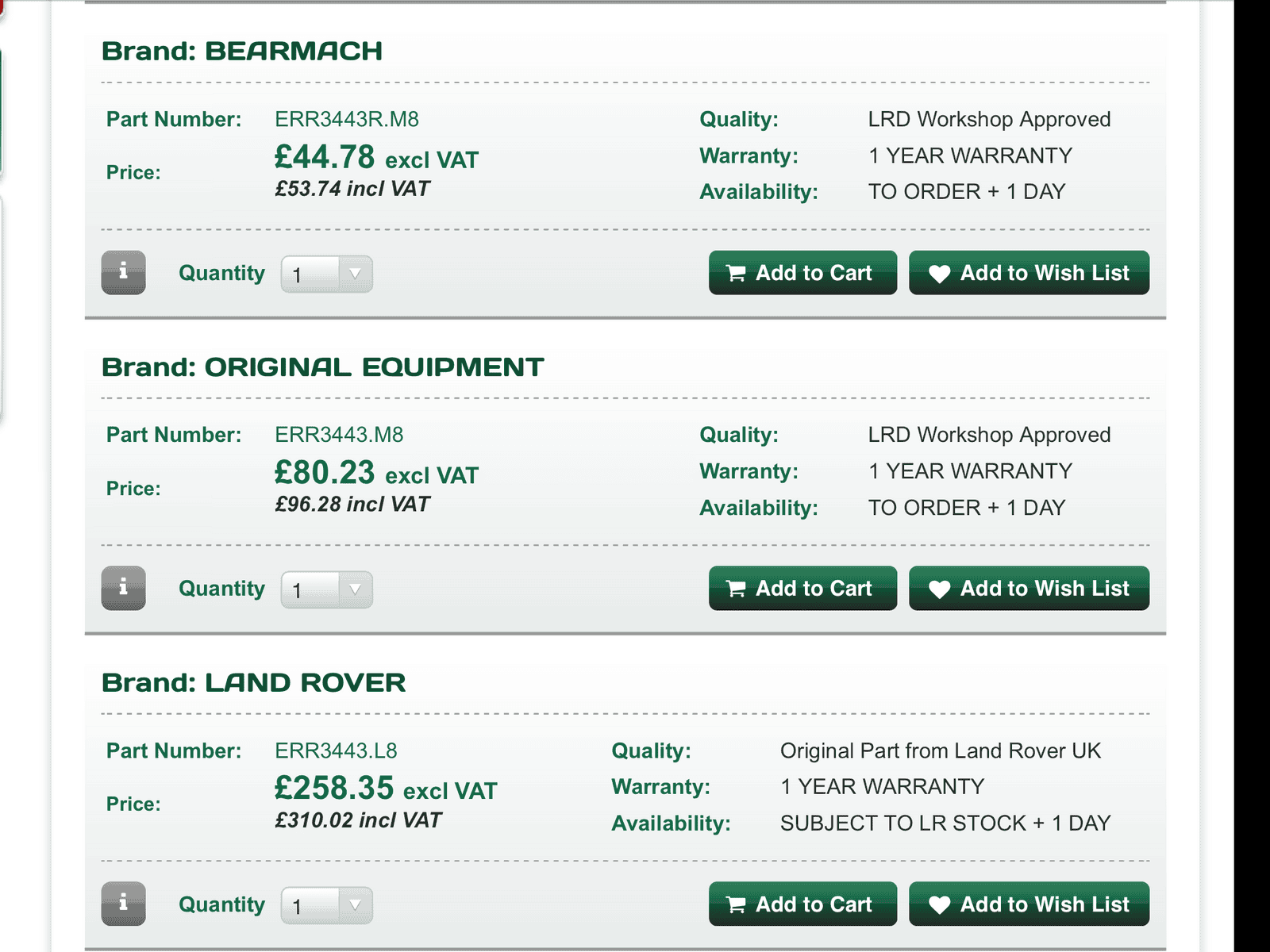
Task: Add Original Equipment ERR3443.M8 to cart
Action: [802, 589]
